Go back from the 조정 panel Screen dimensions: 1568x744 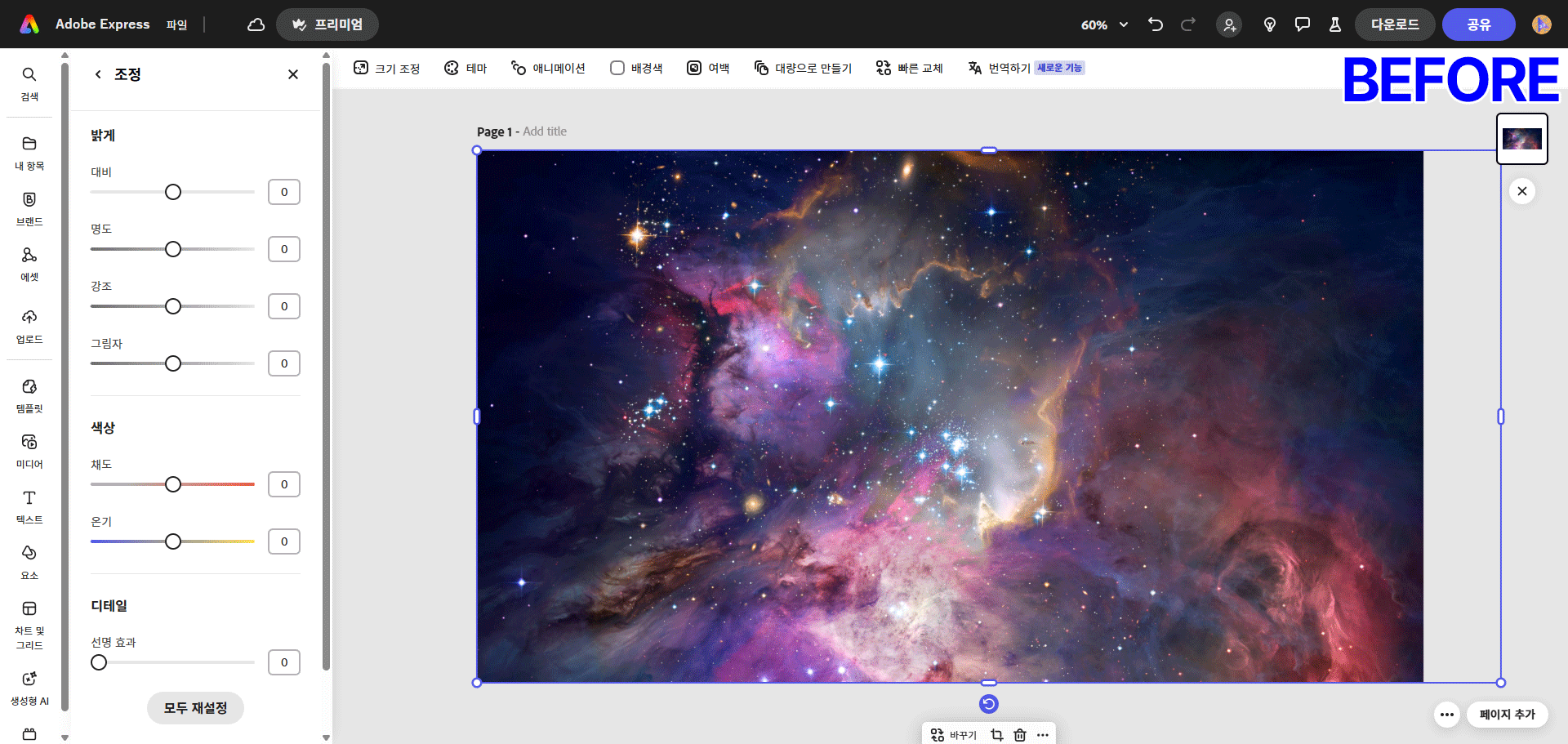[98, 74]
